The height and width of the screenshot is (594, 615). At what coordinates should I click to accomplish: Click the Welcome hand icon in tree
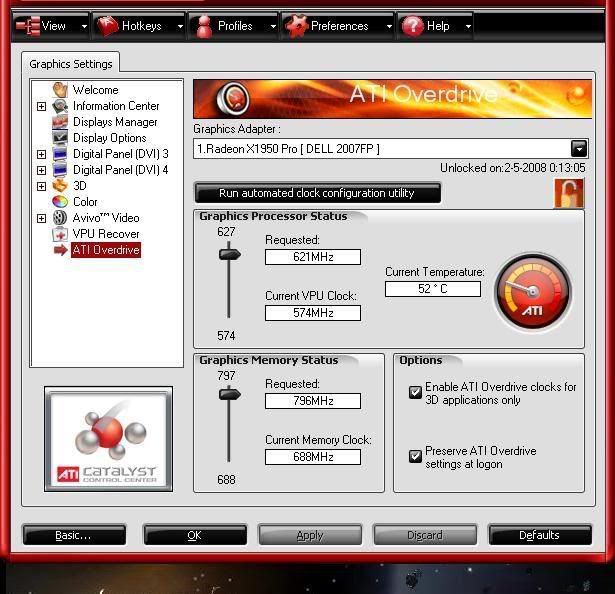coord(60,90)
